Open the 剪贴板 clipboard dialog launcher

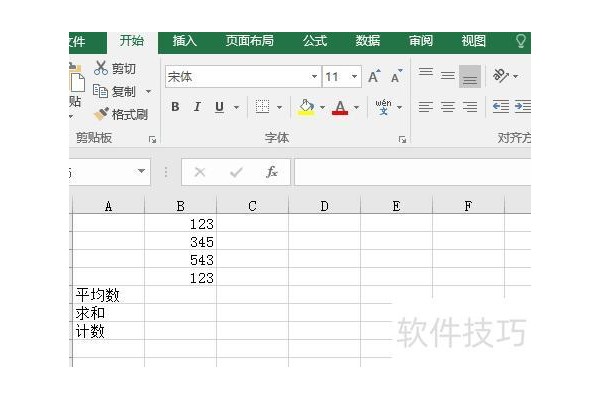(x=152, y=140)
